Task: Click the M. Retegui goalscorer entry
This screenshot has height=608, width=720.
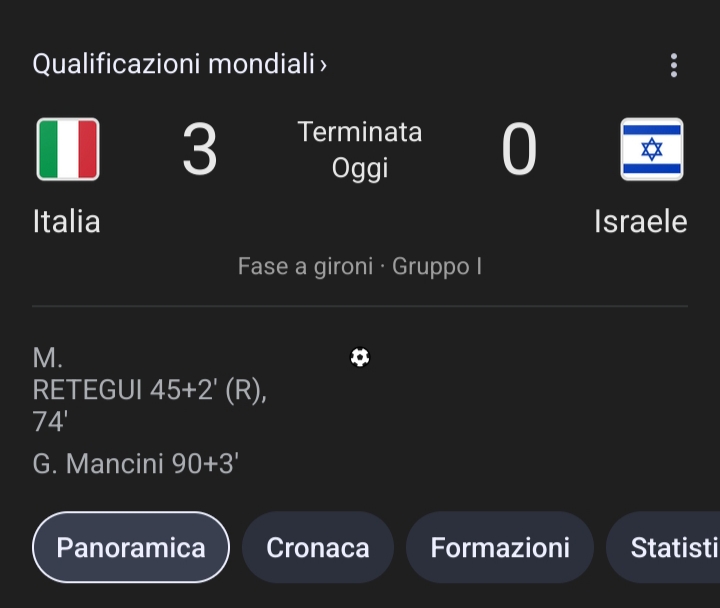Action: [x=148, y=389]
